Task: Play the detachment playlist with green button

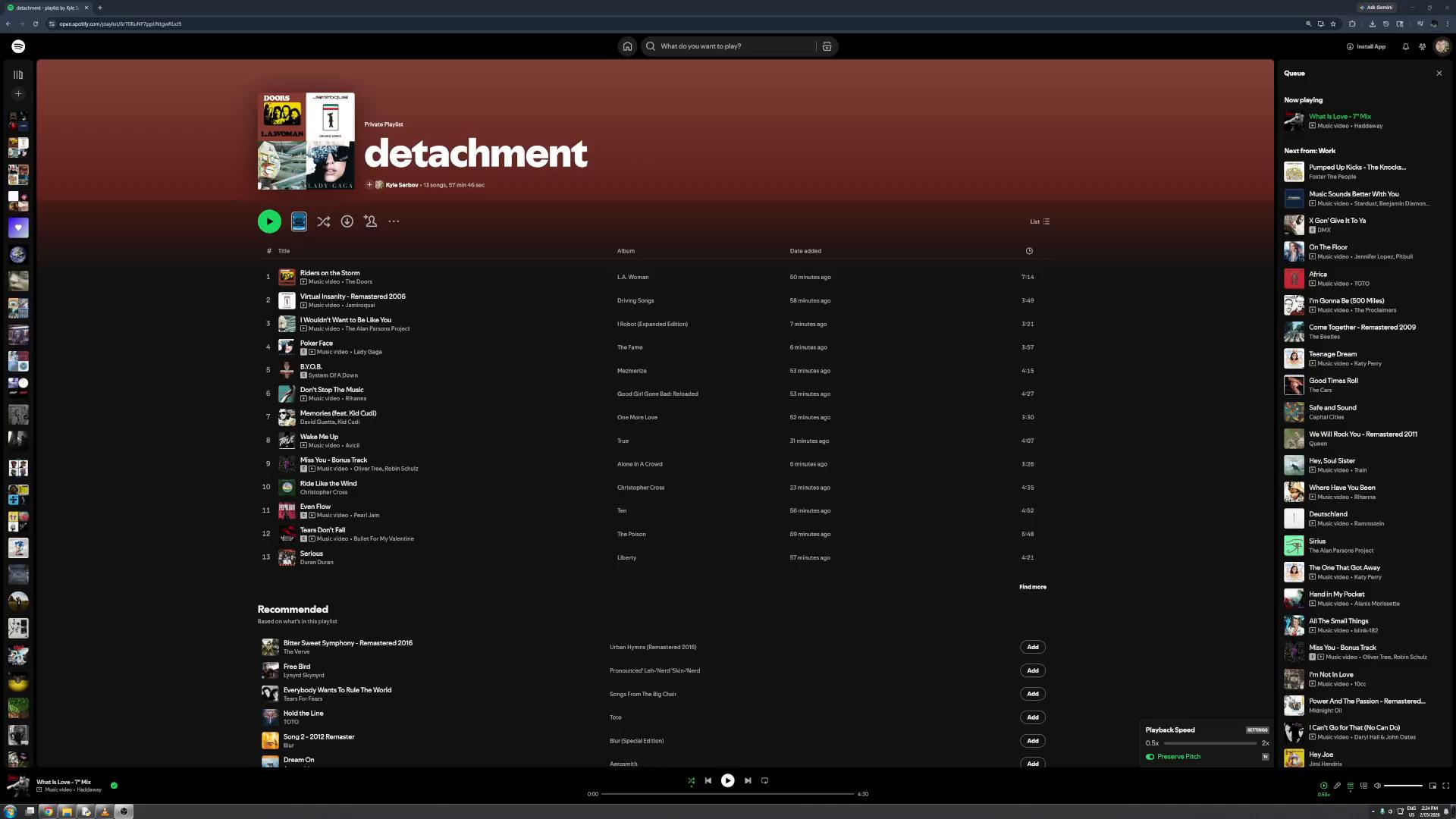Action: pos(269,221)
